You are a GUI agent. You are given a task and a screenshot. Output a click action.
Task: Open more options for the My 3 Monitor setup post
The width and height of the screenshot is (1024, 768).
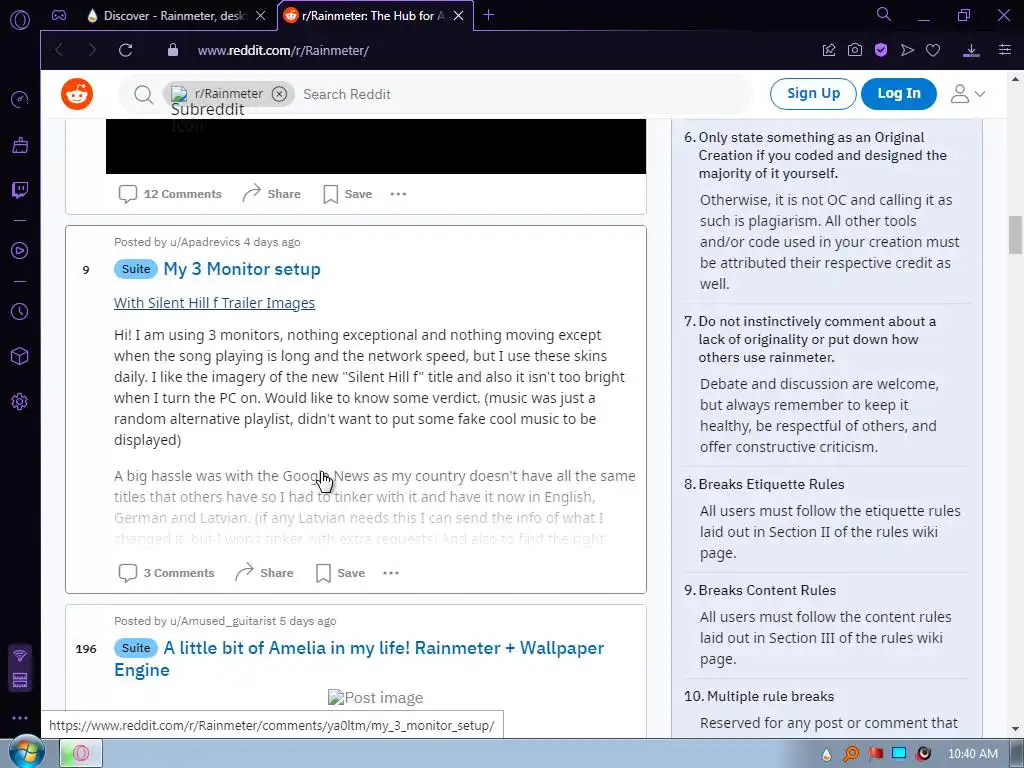pos(391,573)
